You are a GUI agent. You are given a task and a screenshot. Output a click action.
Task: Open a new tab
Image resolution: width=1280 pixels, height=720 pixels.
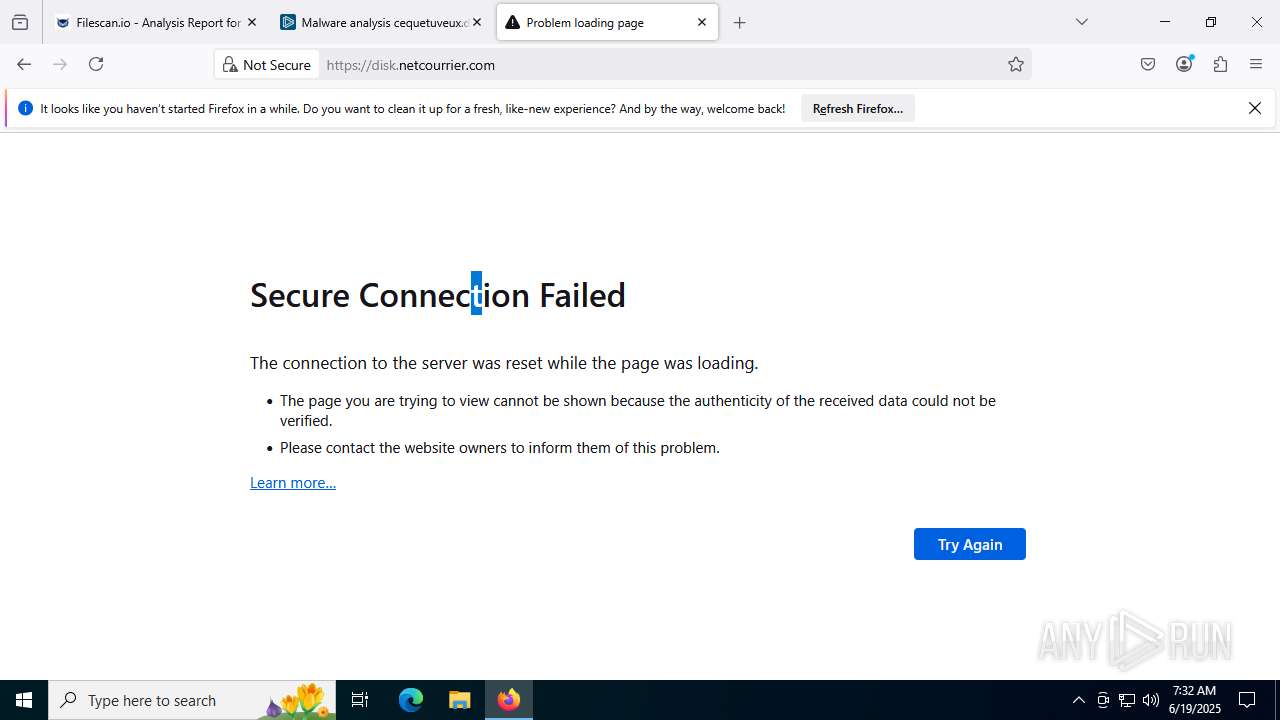click(x=740, y=22)
